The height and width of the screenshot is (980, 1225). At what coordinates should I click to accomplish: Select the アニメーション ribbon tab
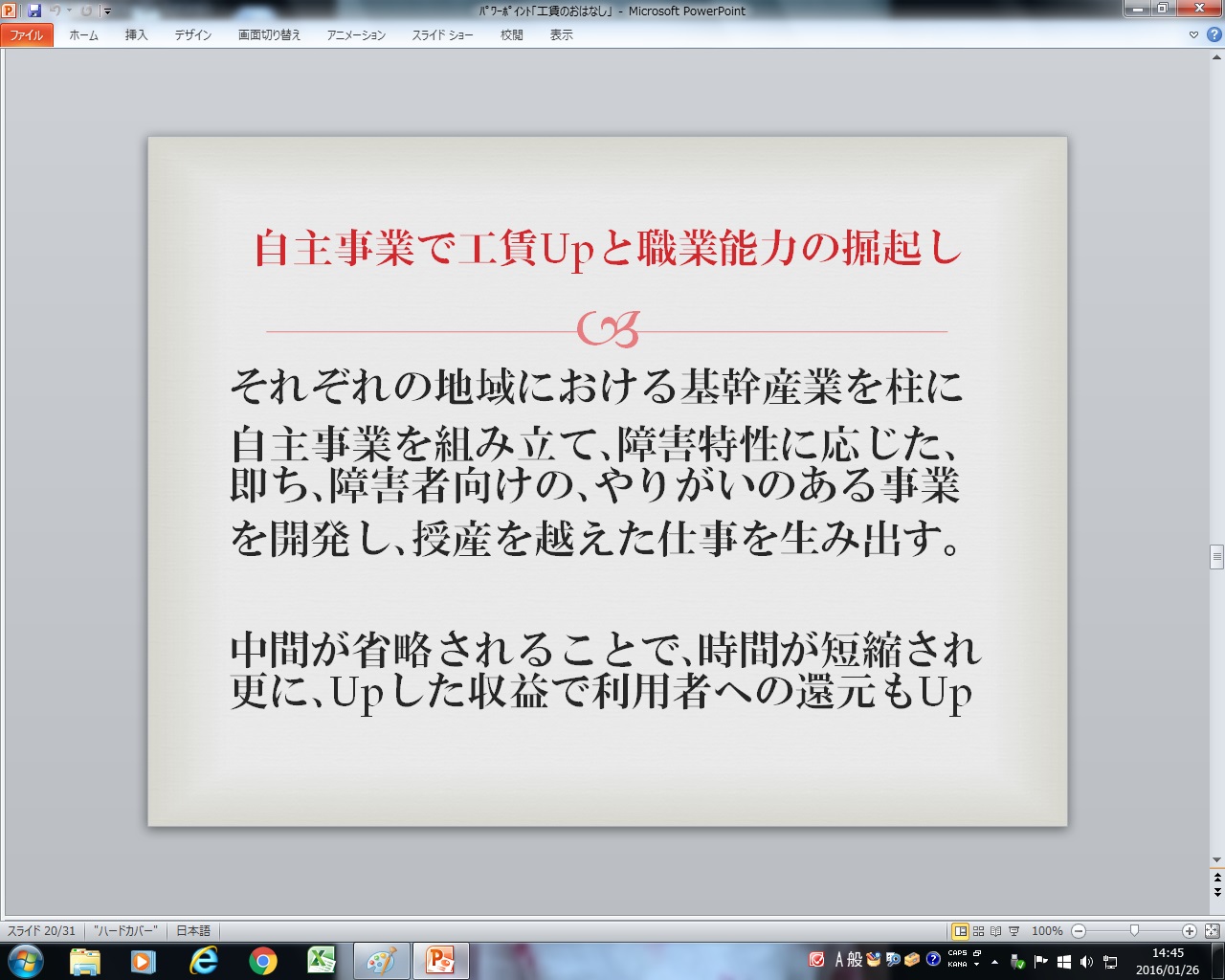coord(356,34)
